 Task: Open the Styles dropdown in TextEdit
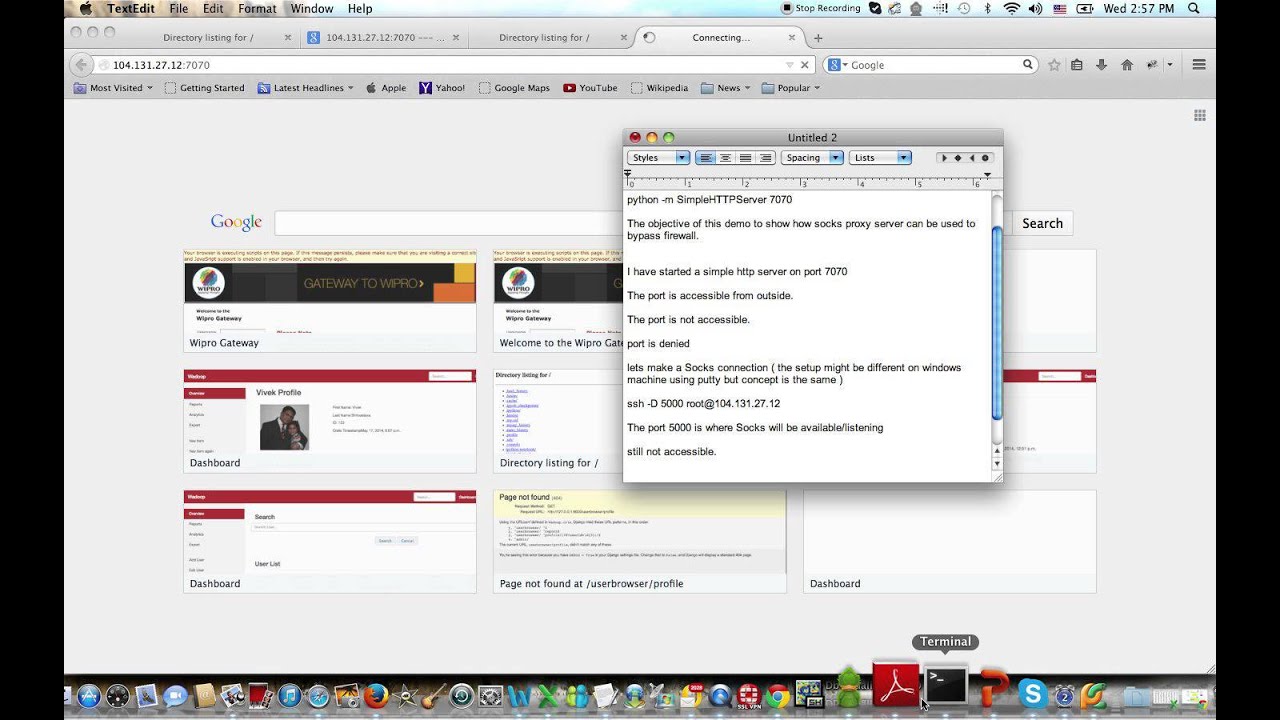(658, 158)
